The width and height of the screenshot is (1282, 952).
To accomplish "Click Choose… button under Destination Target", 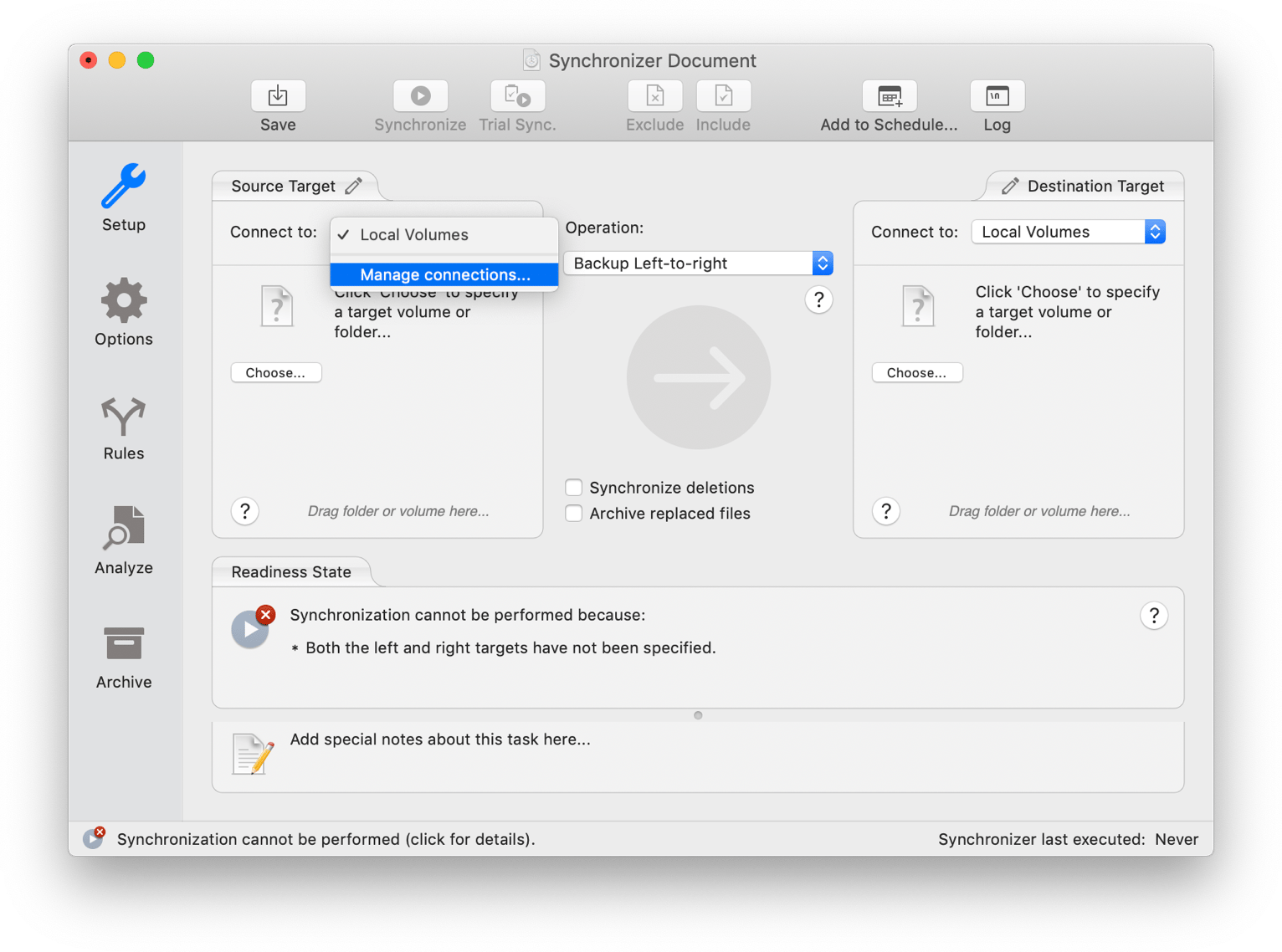I will click(x=916, y=373).
